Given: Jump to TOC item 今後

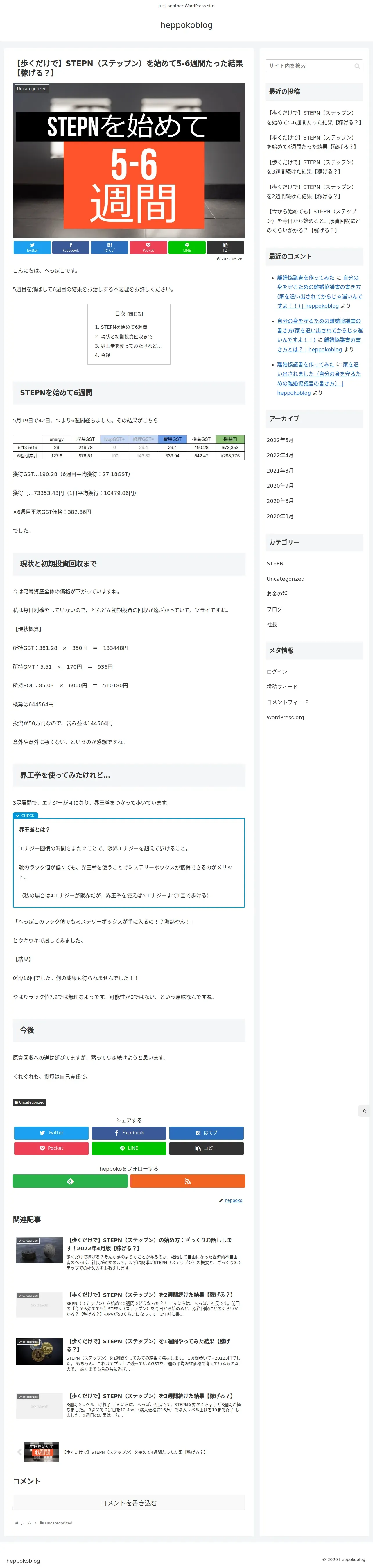Looking at the screenshot, I should coord(105,355).
